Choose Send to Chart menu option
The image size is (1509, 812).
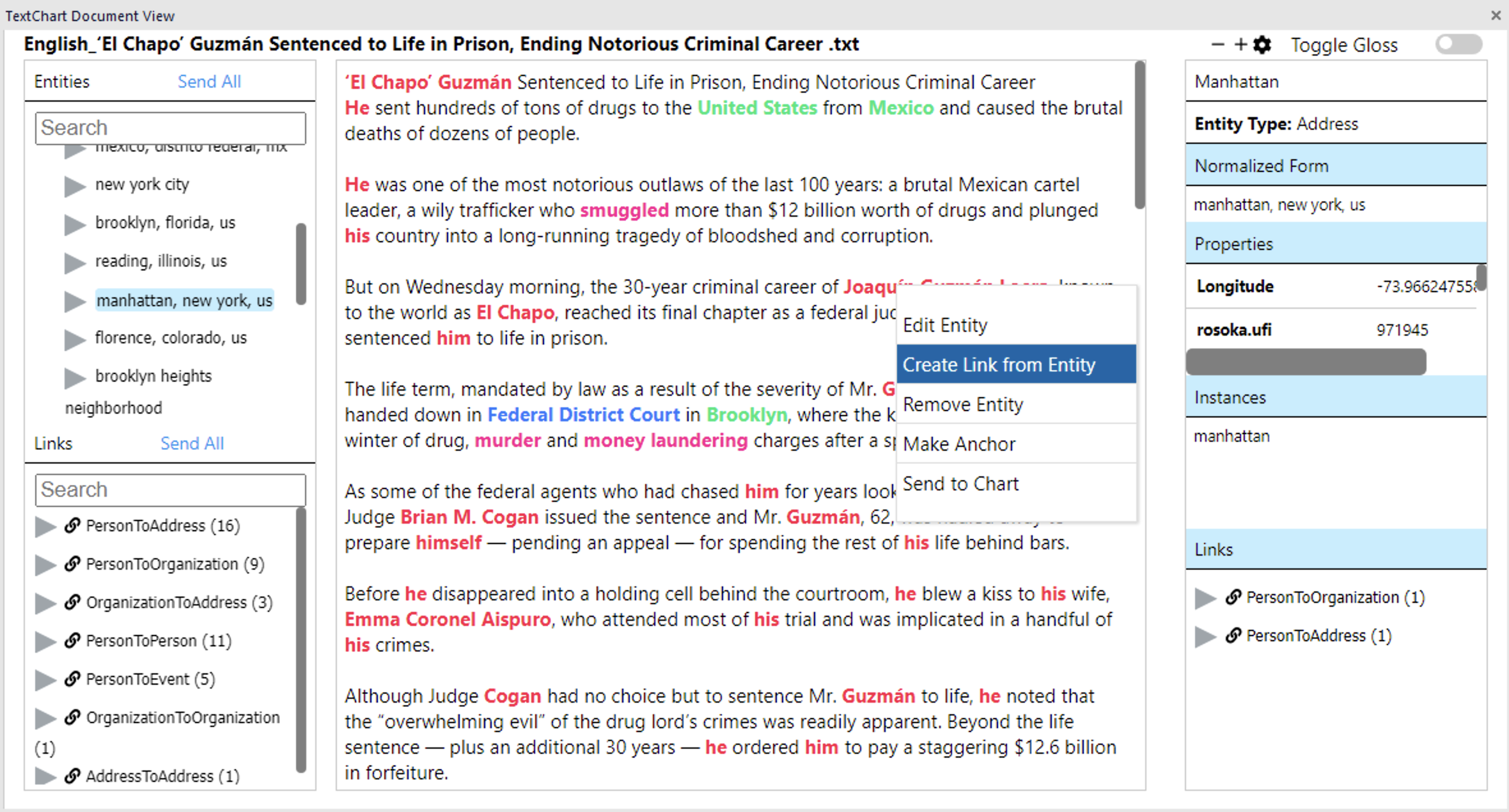click(x=1017, y=483)
